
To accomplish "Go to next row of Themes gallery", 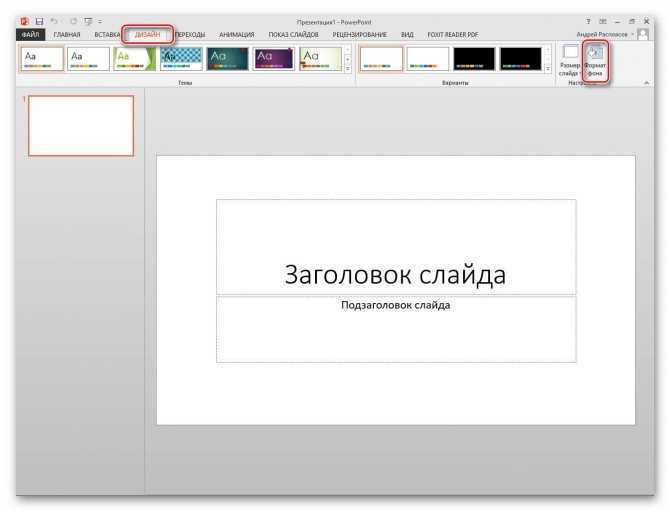I will (x=348, y=59).
